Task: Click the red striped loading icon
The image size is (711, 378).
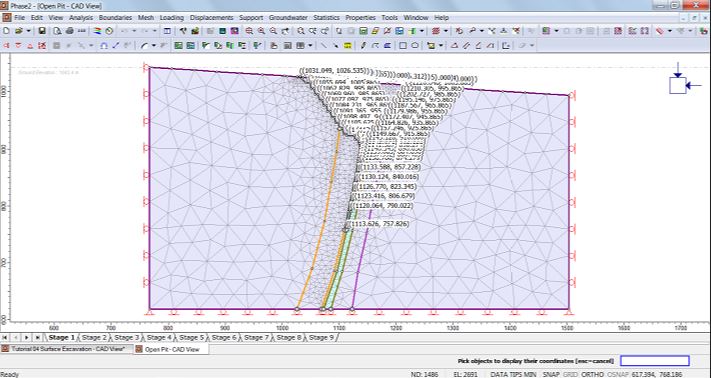Action: pyautogui.click(x=436, y=31)
